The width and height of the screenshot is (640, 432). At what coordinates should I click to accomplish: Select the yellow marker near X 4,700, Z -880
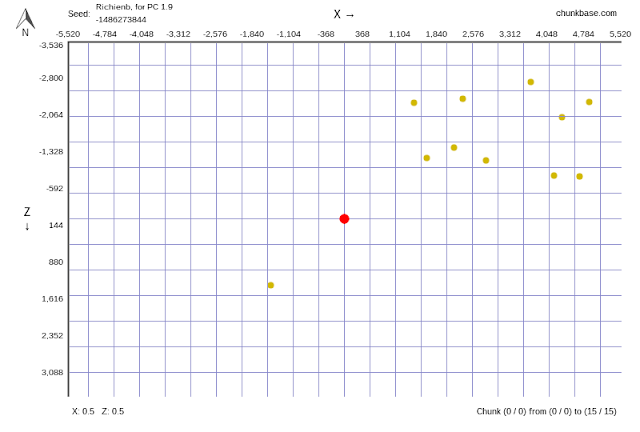pos(580,176)
